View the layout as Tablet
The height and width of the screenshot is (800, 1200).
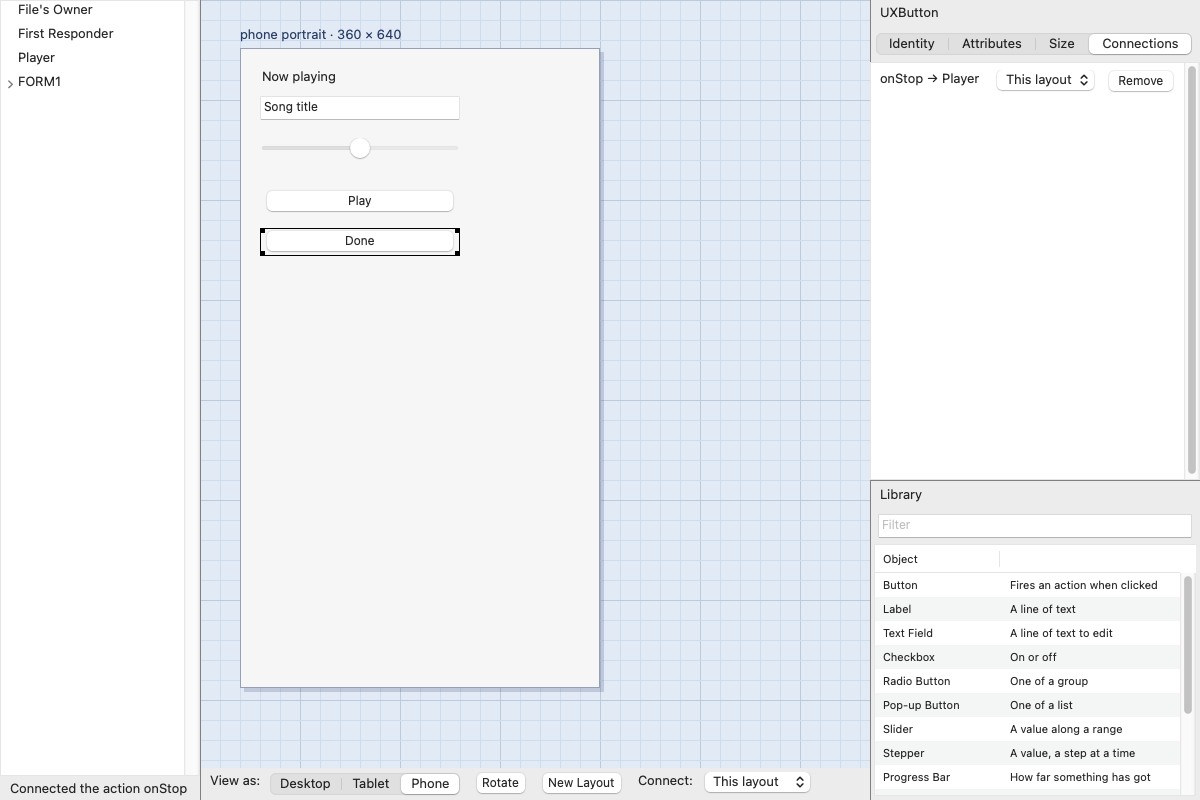[370, 783]
